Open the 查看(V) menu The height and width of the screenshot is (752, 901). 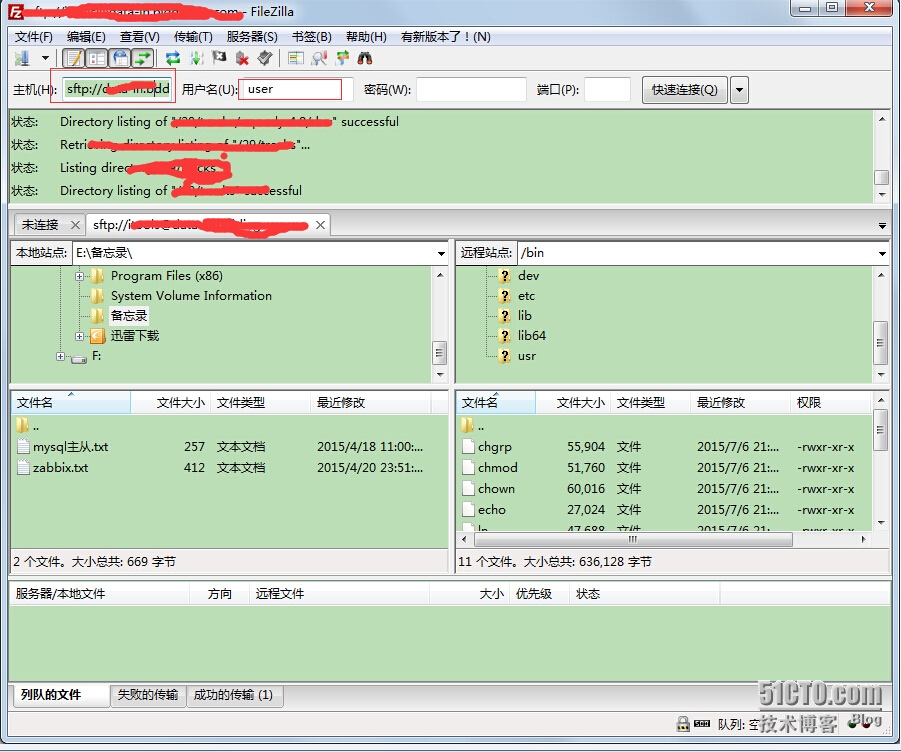pyautogui.click(x=140, y=37)
